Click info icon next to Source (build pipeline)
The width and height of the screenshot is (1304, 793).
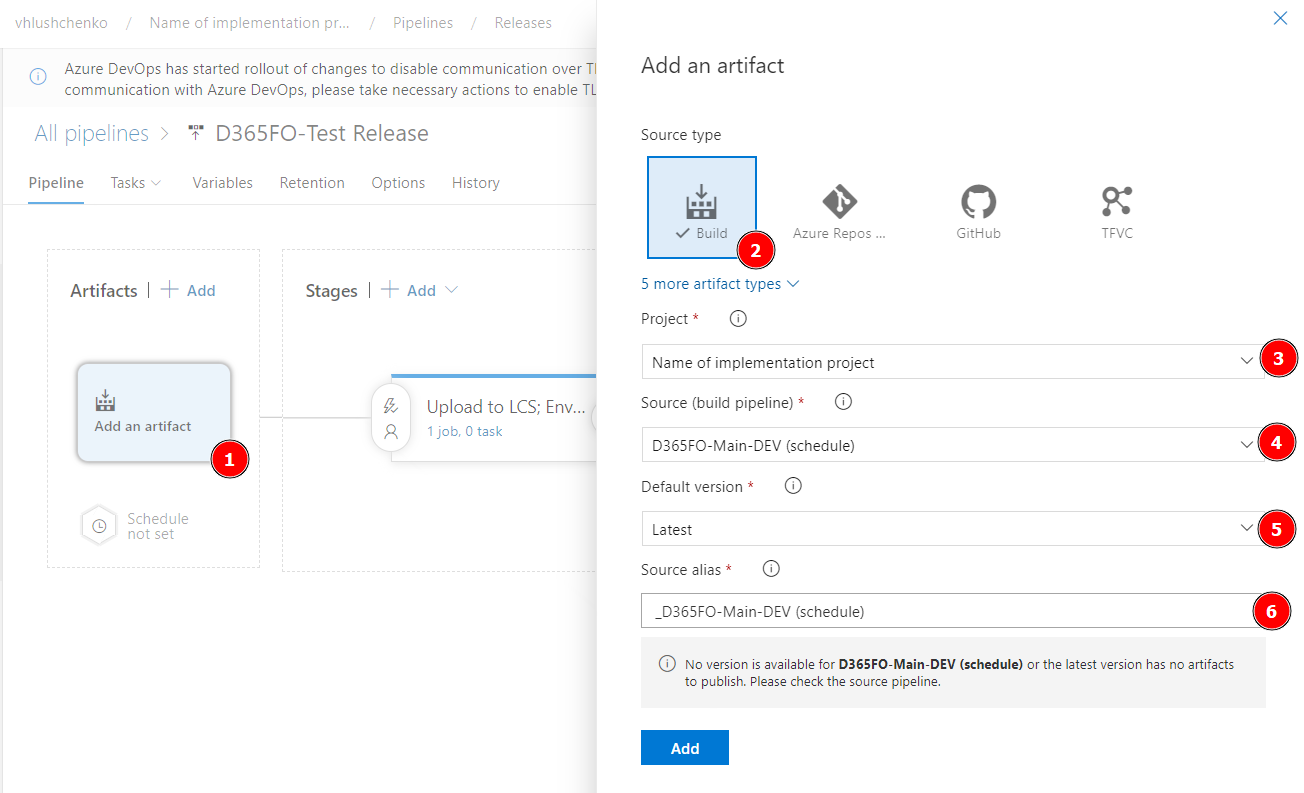coord(843,402)
